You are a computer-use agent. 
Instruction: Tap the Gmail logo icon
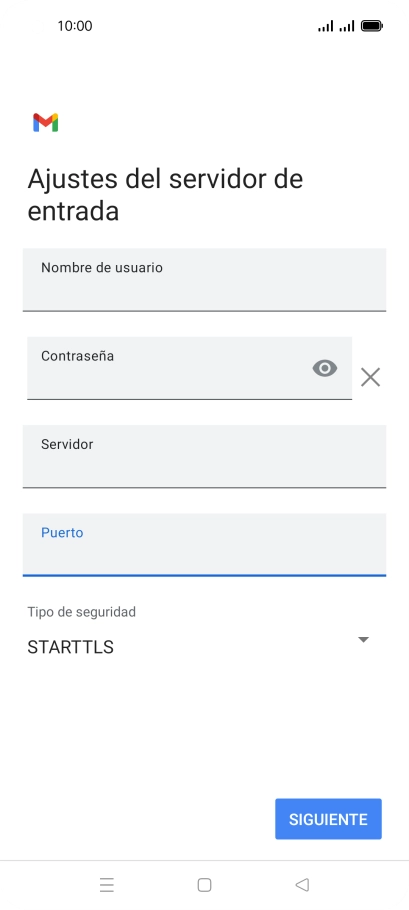click(x=45, y=122)
